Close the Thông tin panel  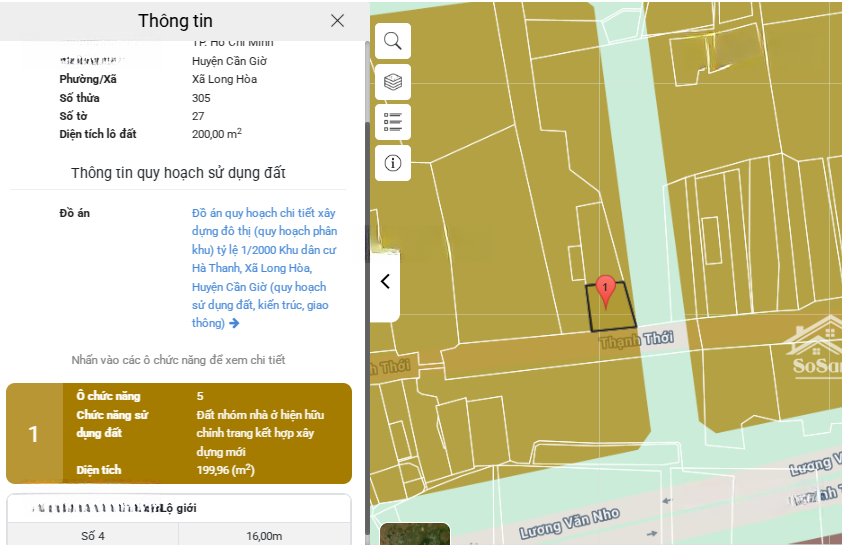tap(337, 21)
